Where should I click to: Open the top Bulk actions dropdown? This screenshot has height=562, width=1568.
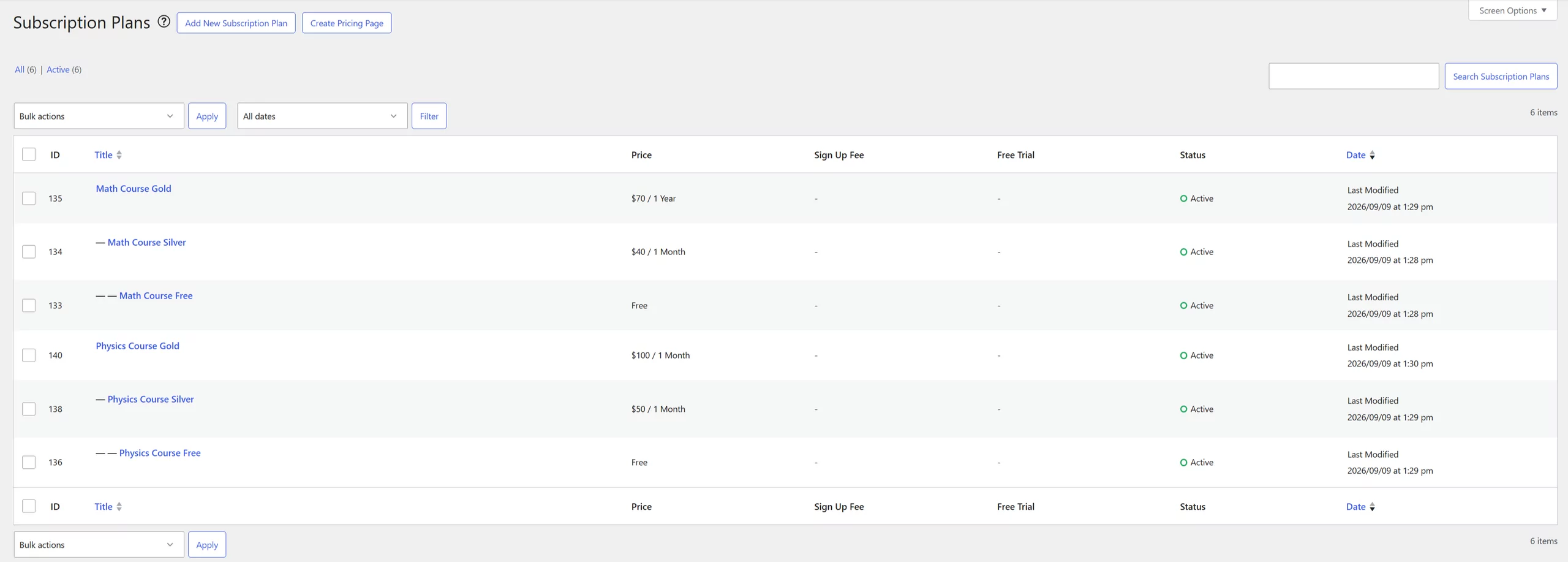coord(99,116)
